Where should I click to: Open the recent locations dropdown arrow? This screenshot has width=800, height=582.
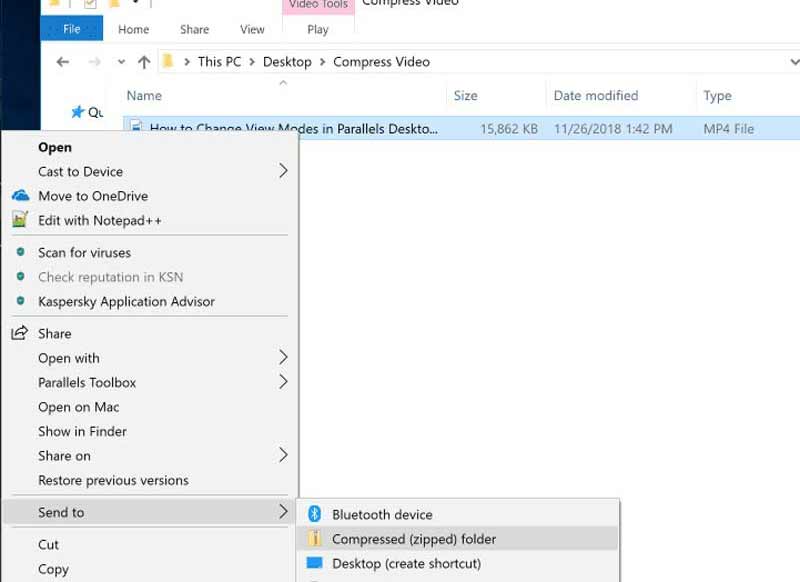click(x=121, y=62)
